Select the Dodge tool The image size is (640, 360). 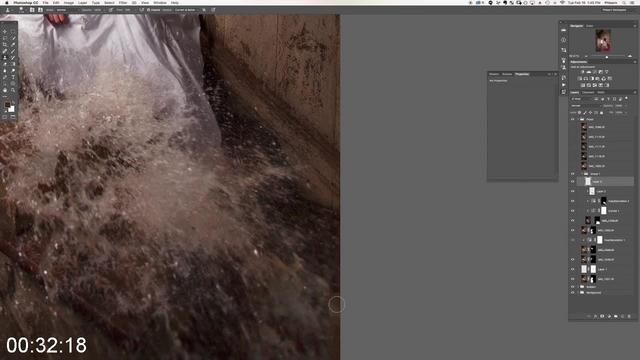[x=13, y=71]
